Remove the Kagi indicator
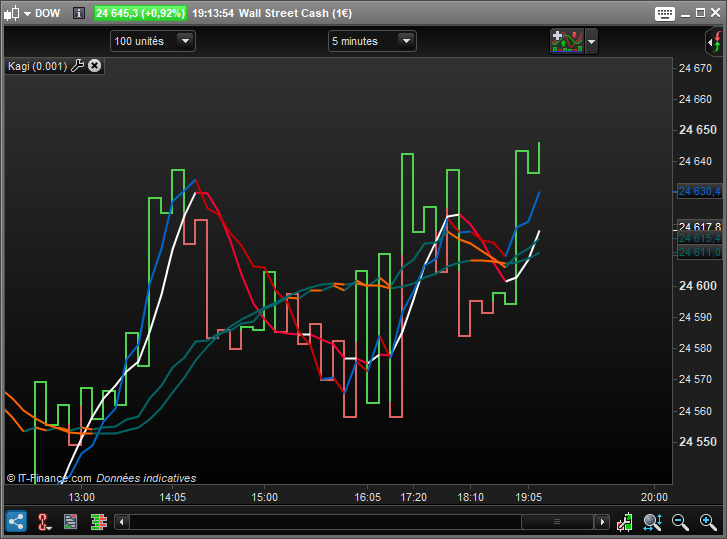Viewport: 727px width, 539px height. click(95, 66)
